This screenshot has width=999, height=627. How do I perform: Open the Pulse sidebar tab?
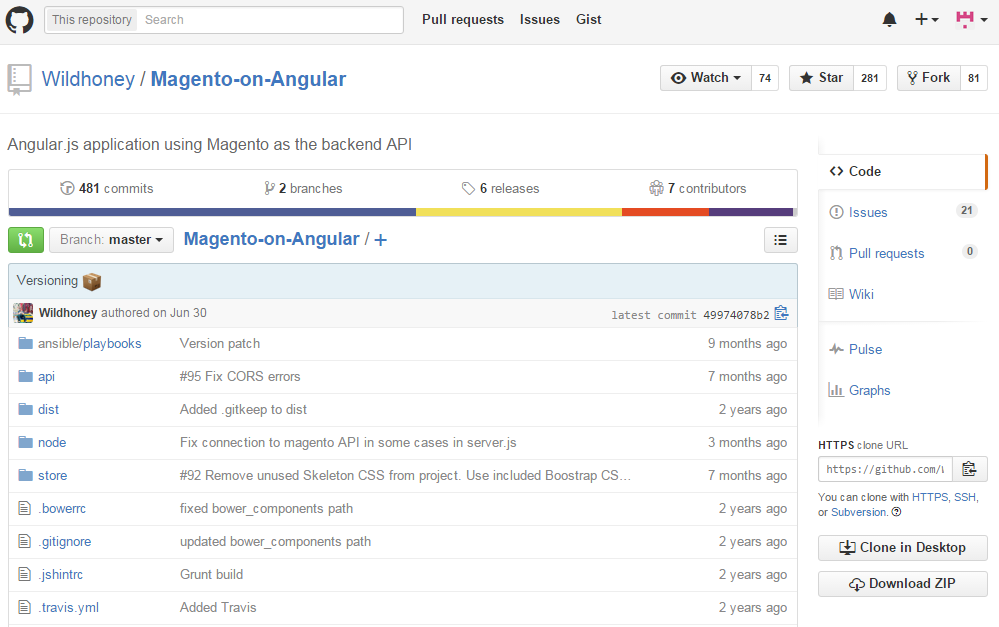[x=902, y=349]
